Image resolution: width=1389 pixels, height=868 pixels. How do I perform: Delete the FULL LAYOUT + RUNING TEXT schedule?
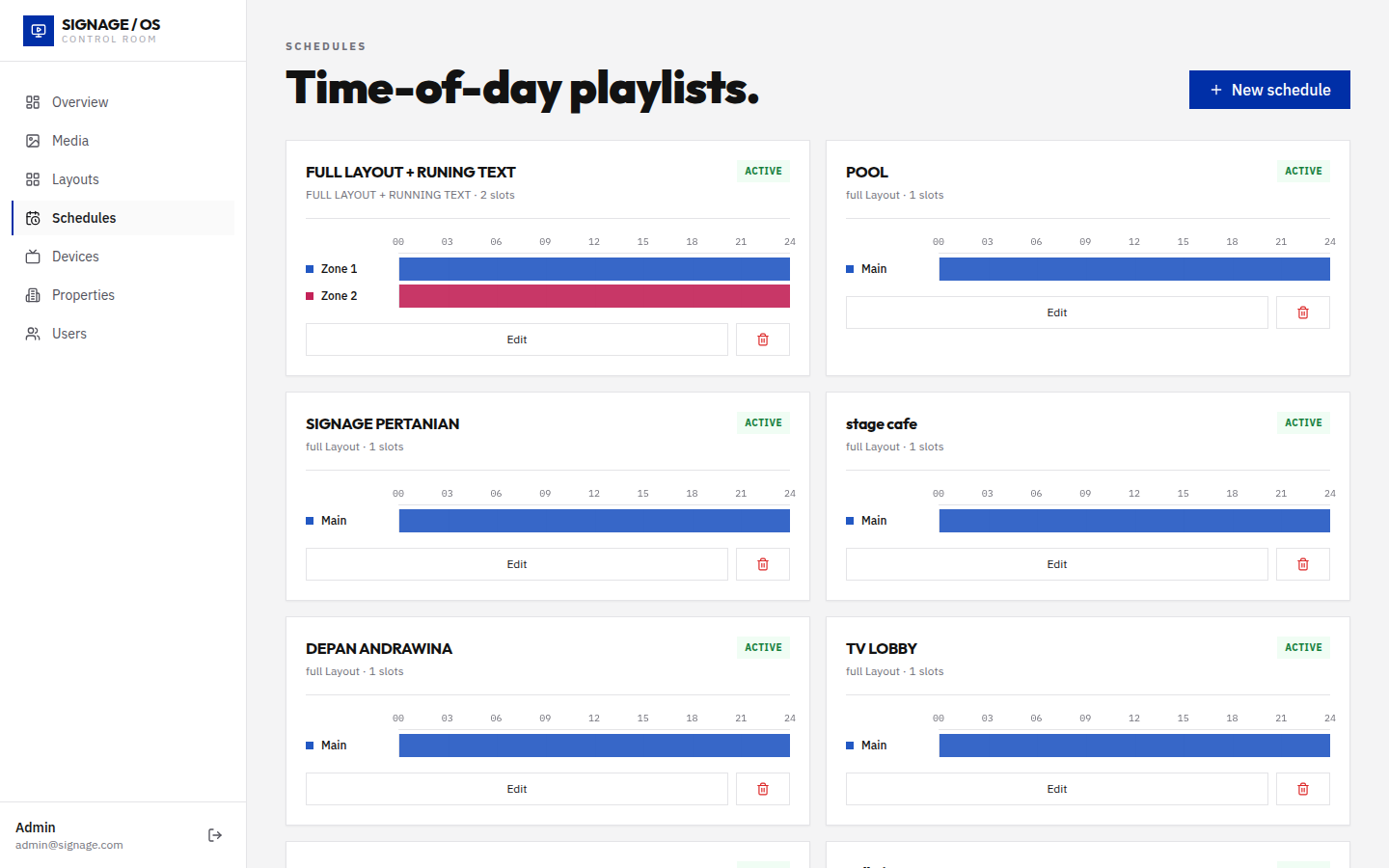[763, 339]
